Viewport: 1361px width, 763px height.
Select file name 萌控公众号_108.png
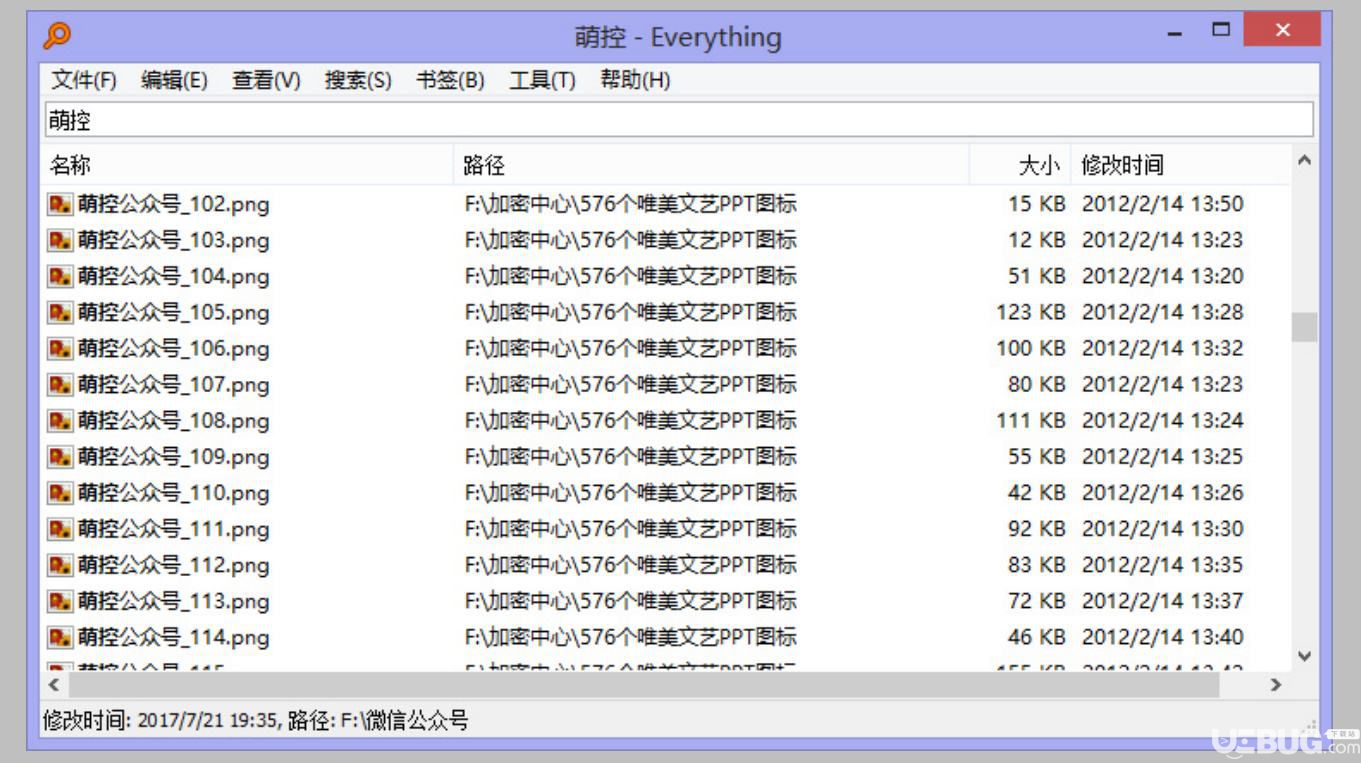pyautogui.click(x=174, y=421)
